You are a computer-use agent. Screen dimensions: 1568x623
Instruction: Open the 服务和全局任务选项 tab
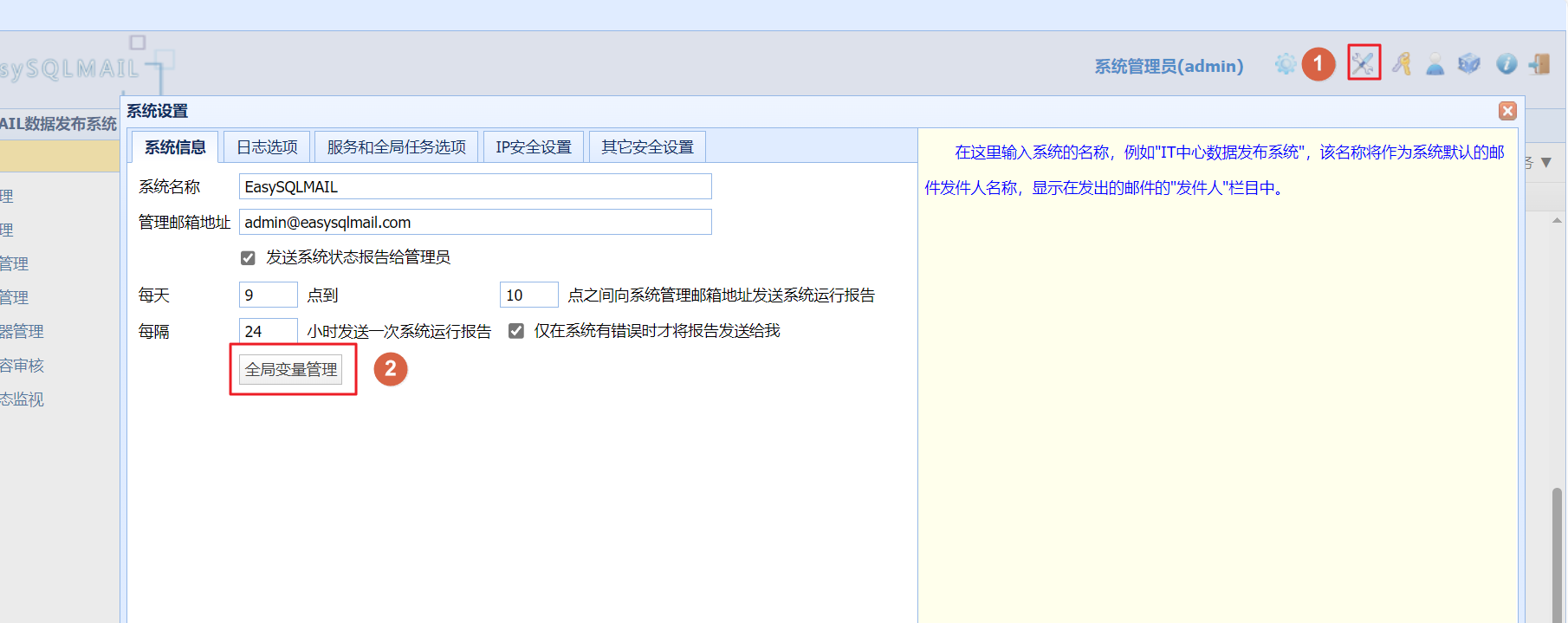396,147
